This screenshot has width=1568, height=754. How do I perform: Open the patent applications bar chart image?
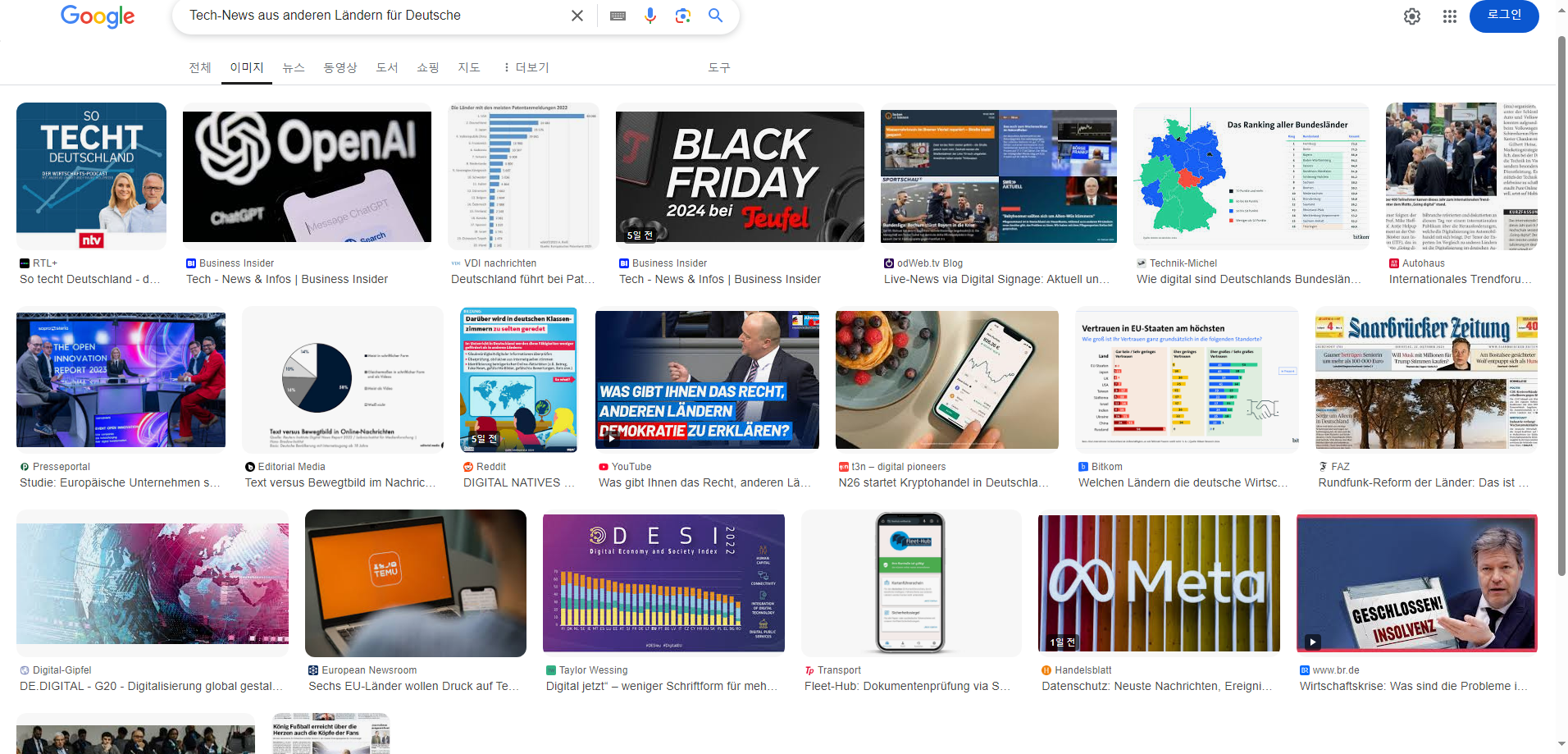pyautogui.click(x=523, y=176)
